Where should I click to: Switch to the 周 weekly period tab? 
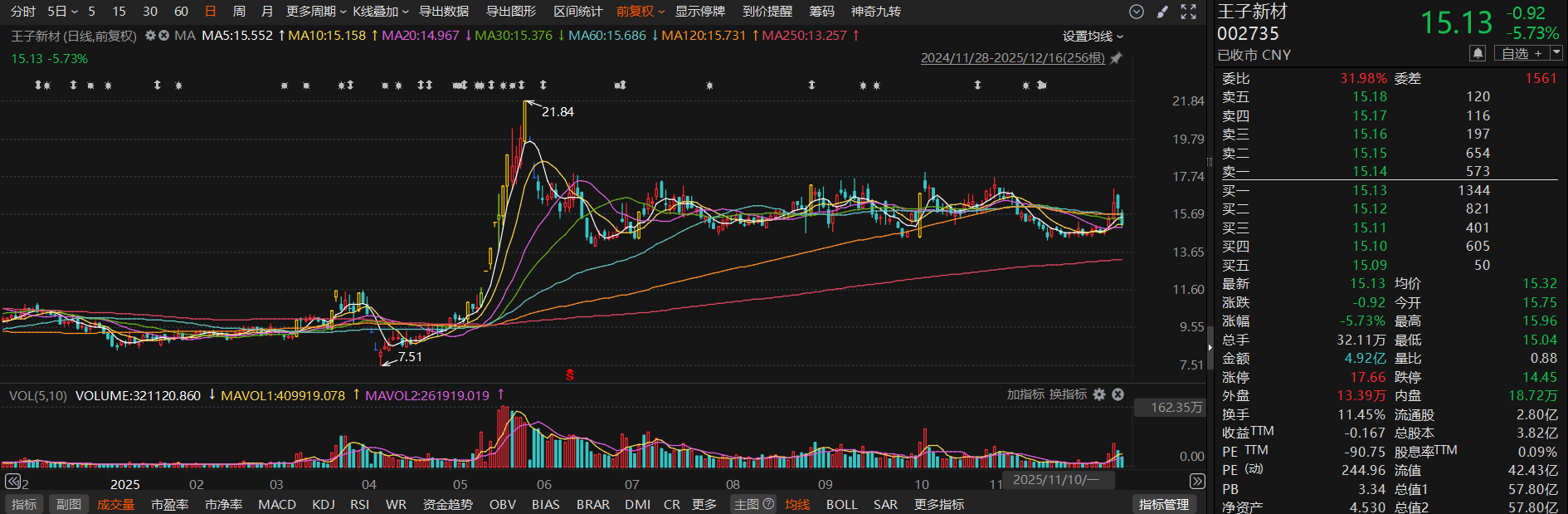tap(239, 12)
